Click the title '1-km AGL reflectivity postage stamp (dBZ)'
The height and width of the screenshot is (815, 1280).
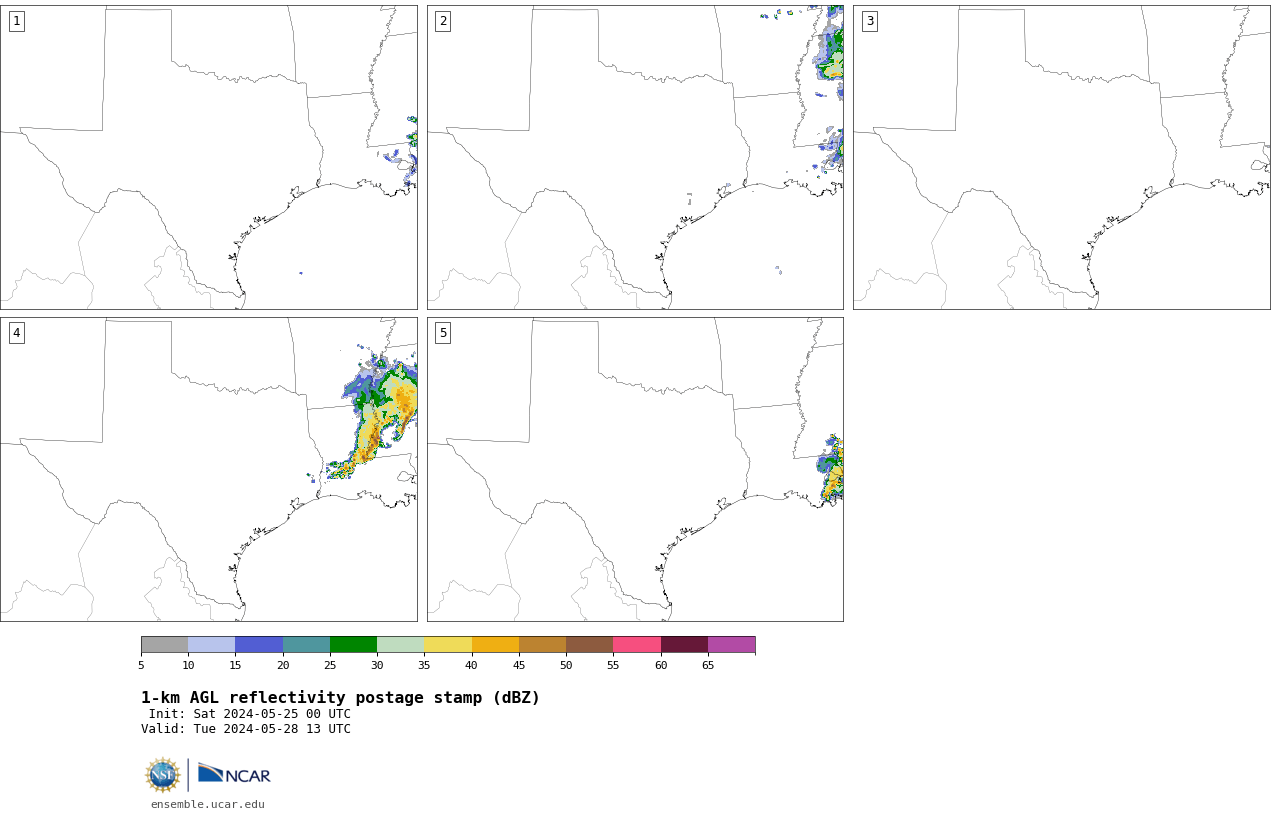coord(340,698)
